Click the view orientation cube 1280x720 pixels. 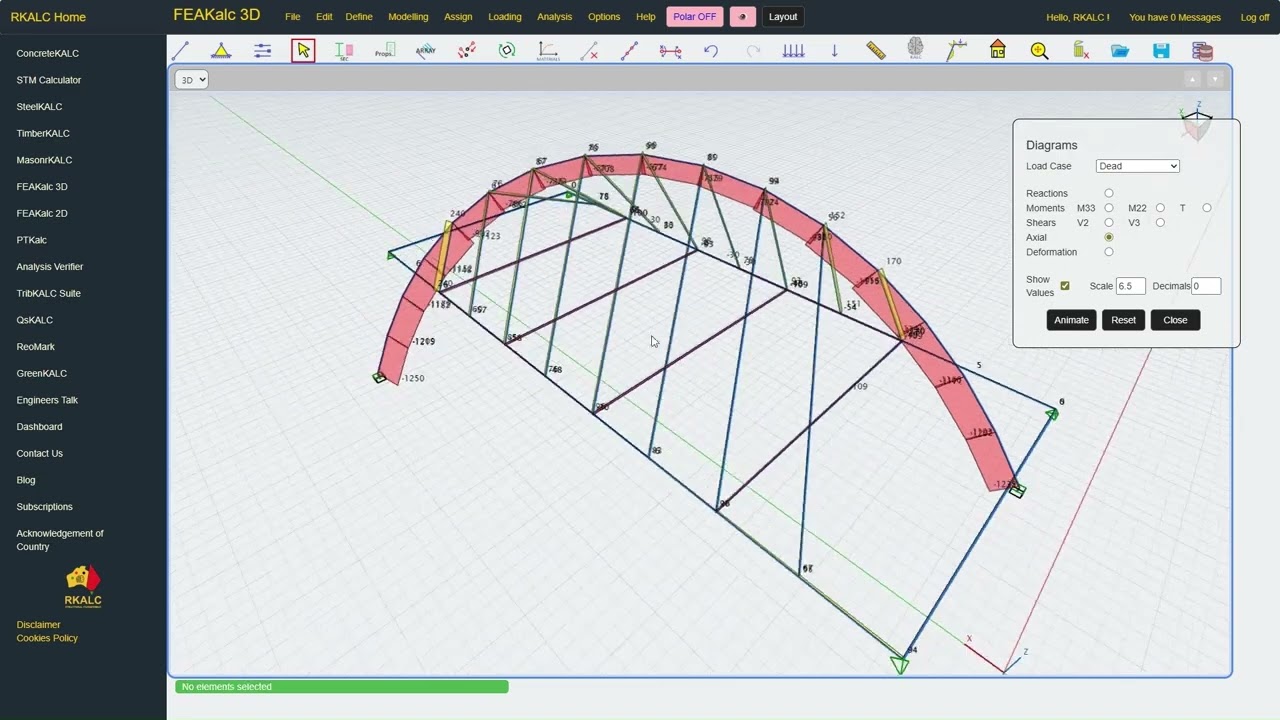point(1196,125)
